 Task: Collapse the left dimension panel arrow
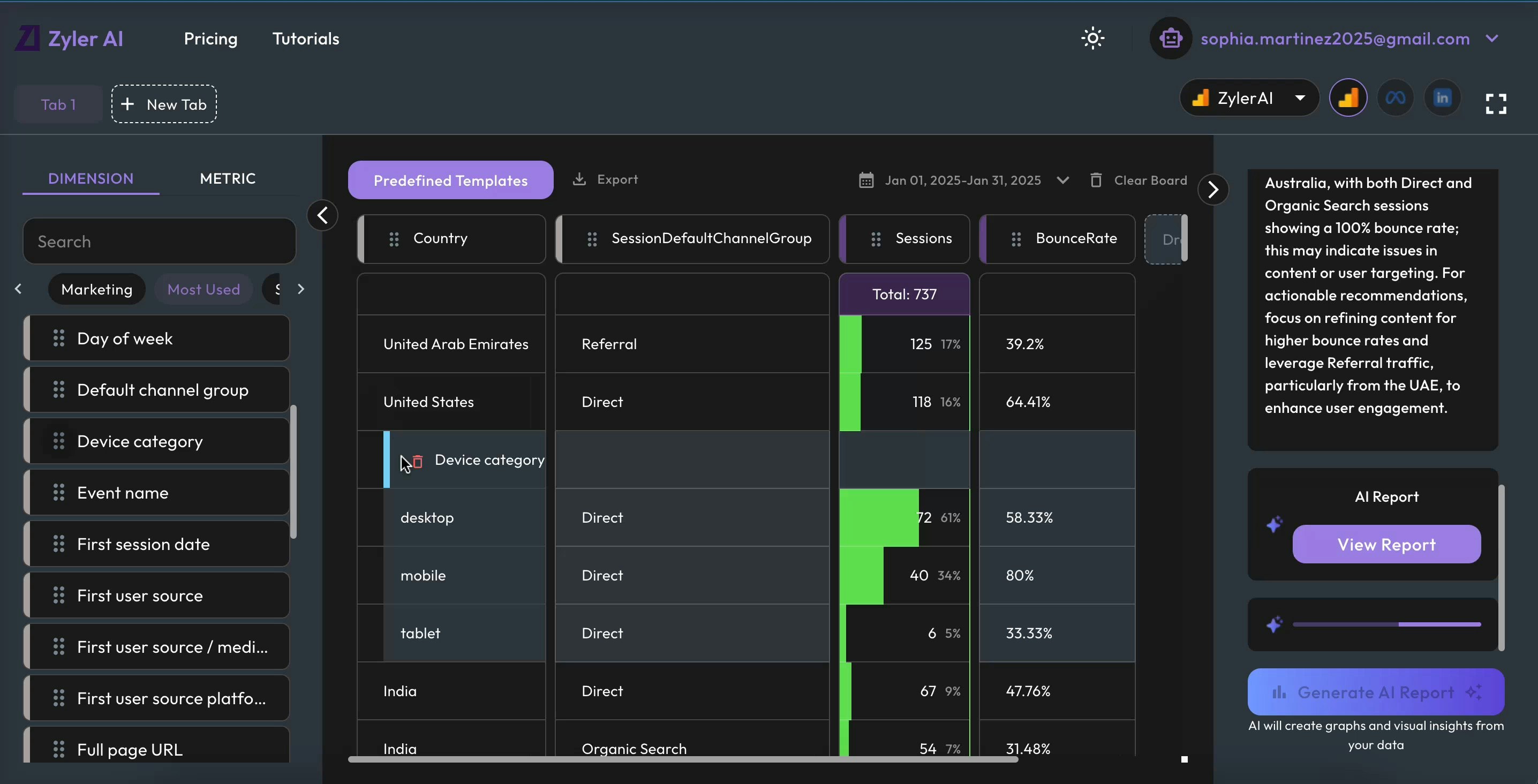coord(322,215)
